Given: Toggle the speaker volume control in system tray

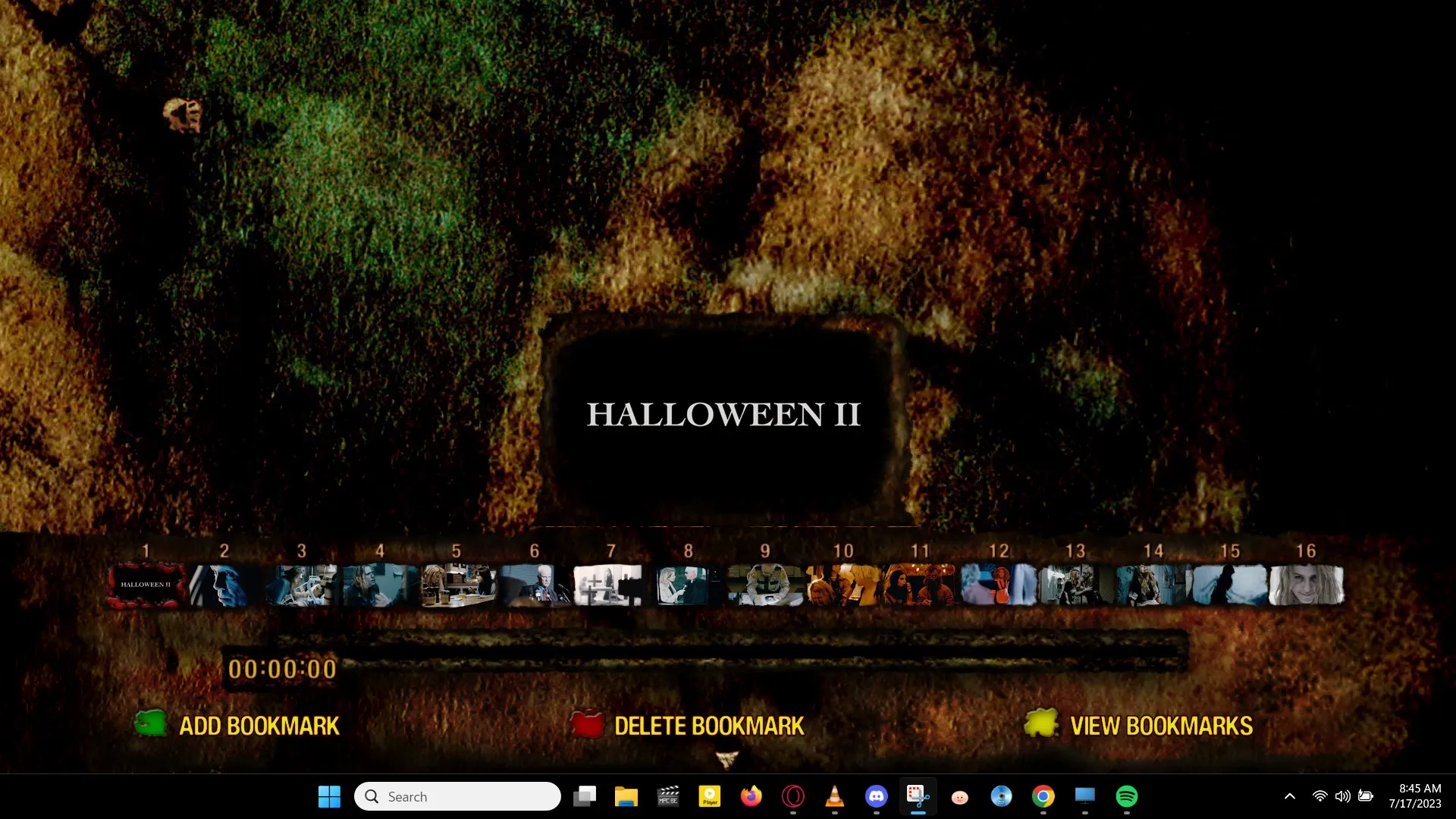Looking at the screenshot, I should tap(1343, 796).
